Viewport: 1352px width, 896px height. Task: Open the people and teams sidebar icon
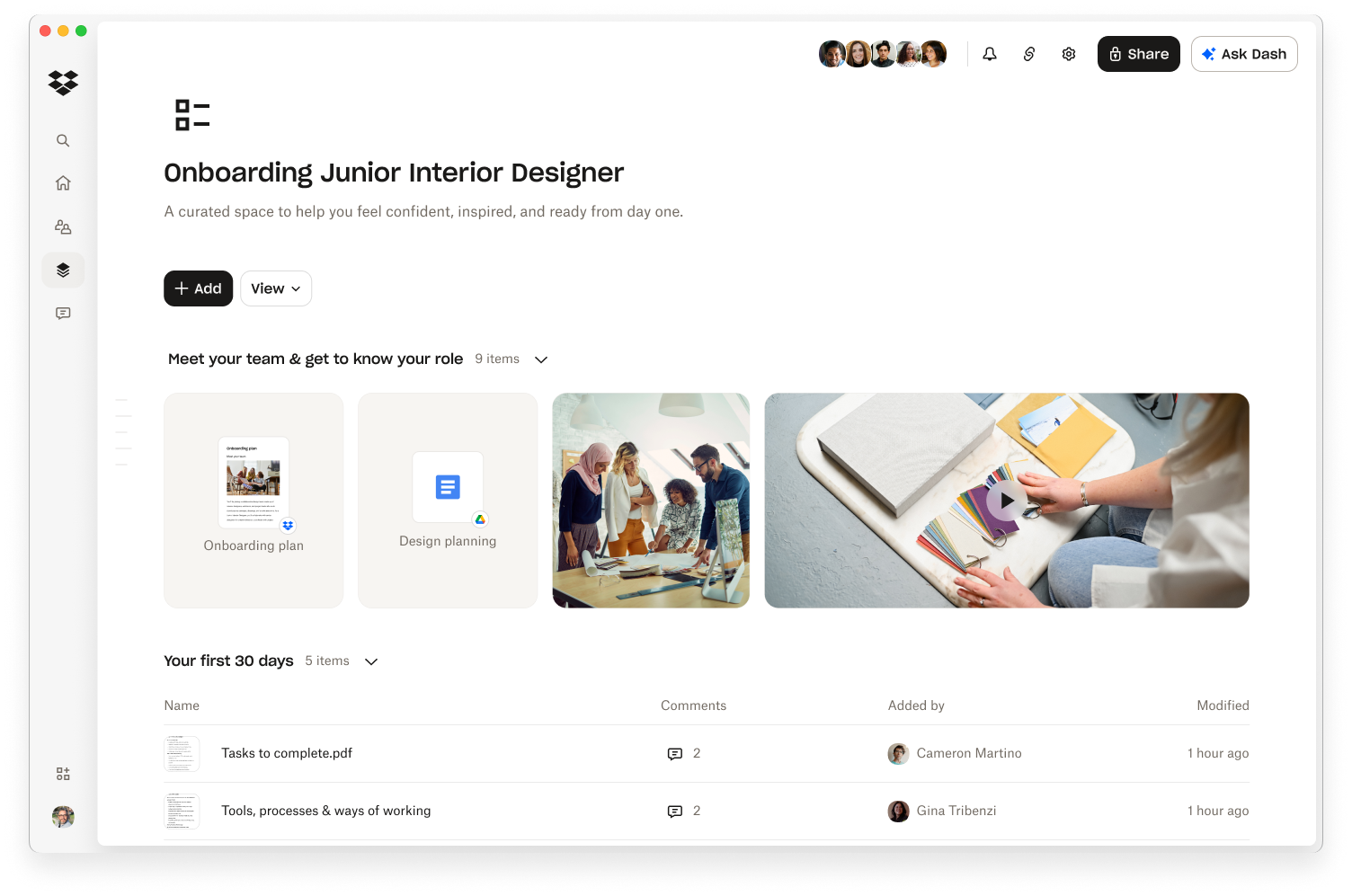pyautogui.click(x=63, y=226)
